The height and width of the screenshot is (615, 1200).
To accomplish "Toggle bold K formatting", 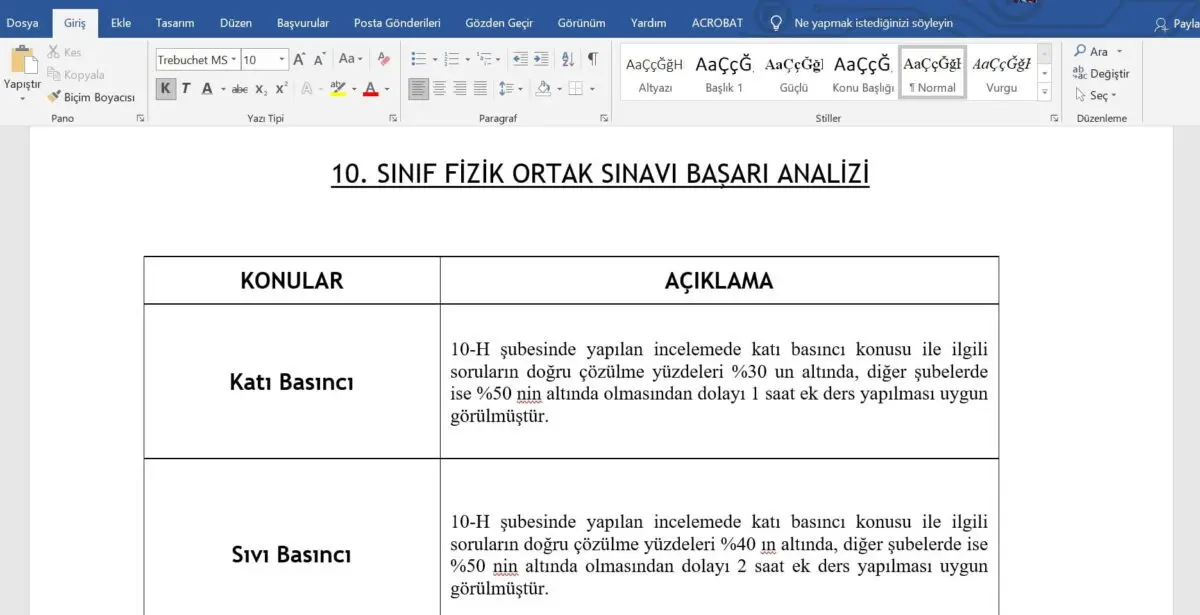I will point(165,89).
